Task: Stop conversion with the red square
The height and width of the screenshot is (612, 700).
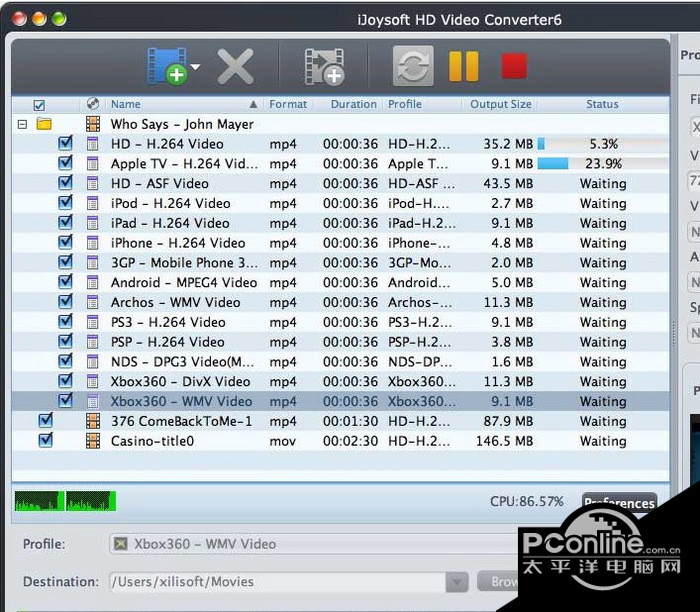Action: tap(514, 66)
